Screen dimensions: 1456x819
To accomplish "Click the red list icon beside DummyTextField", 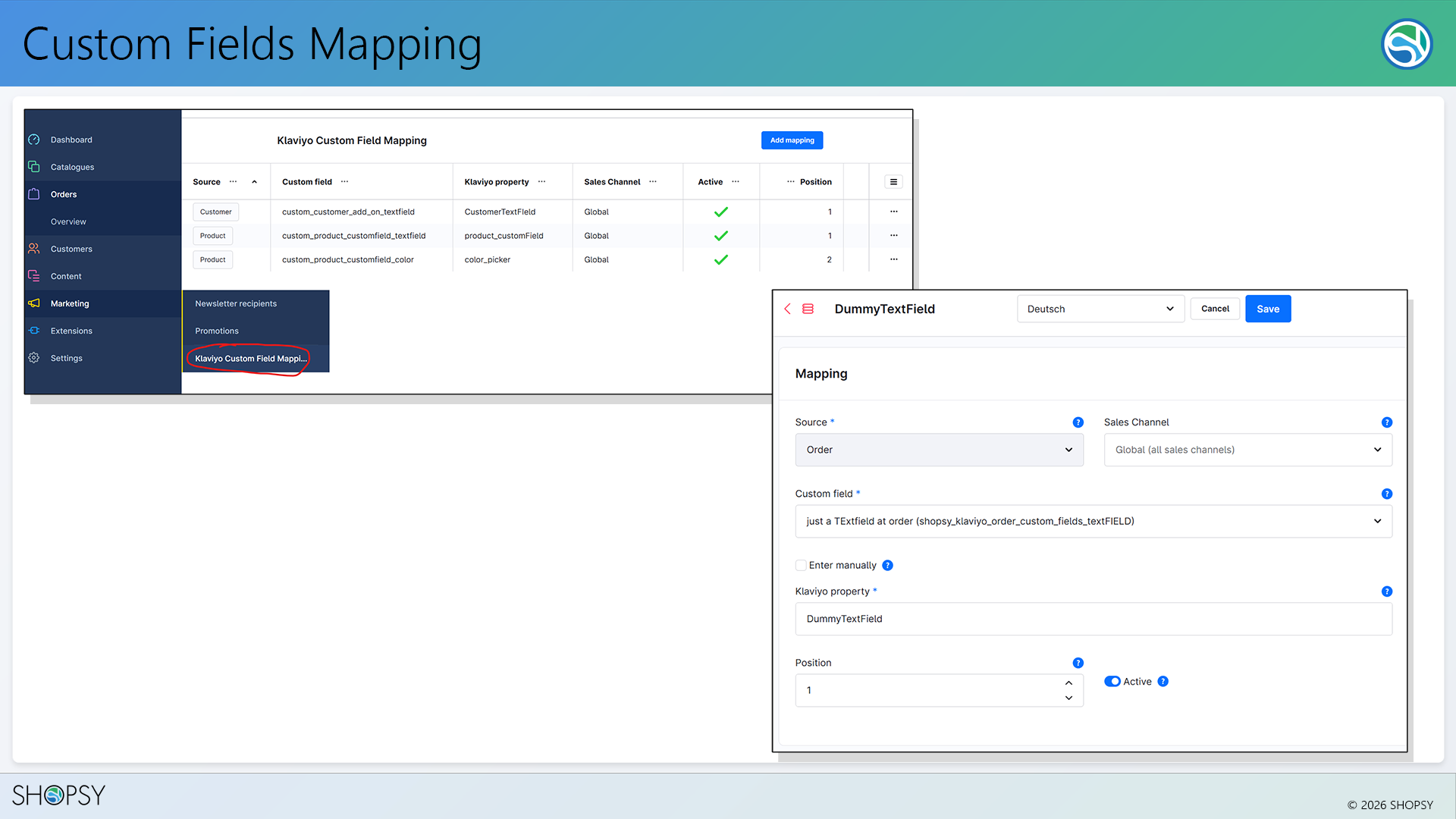I will tap(808, 309).
